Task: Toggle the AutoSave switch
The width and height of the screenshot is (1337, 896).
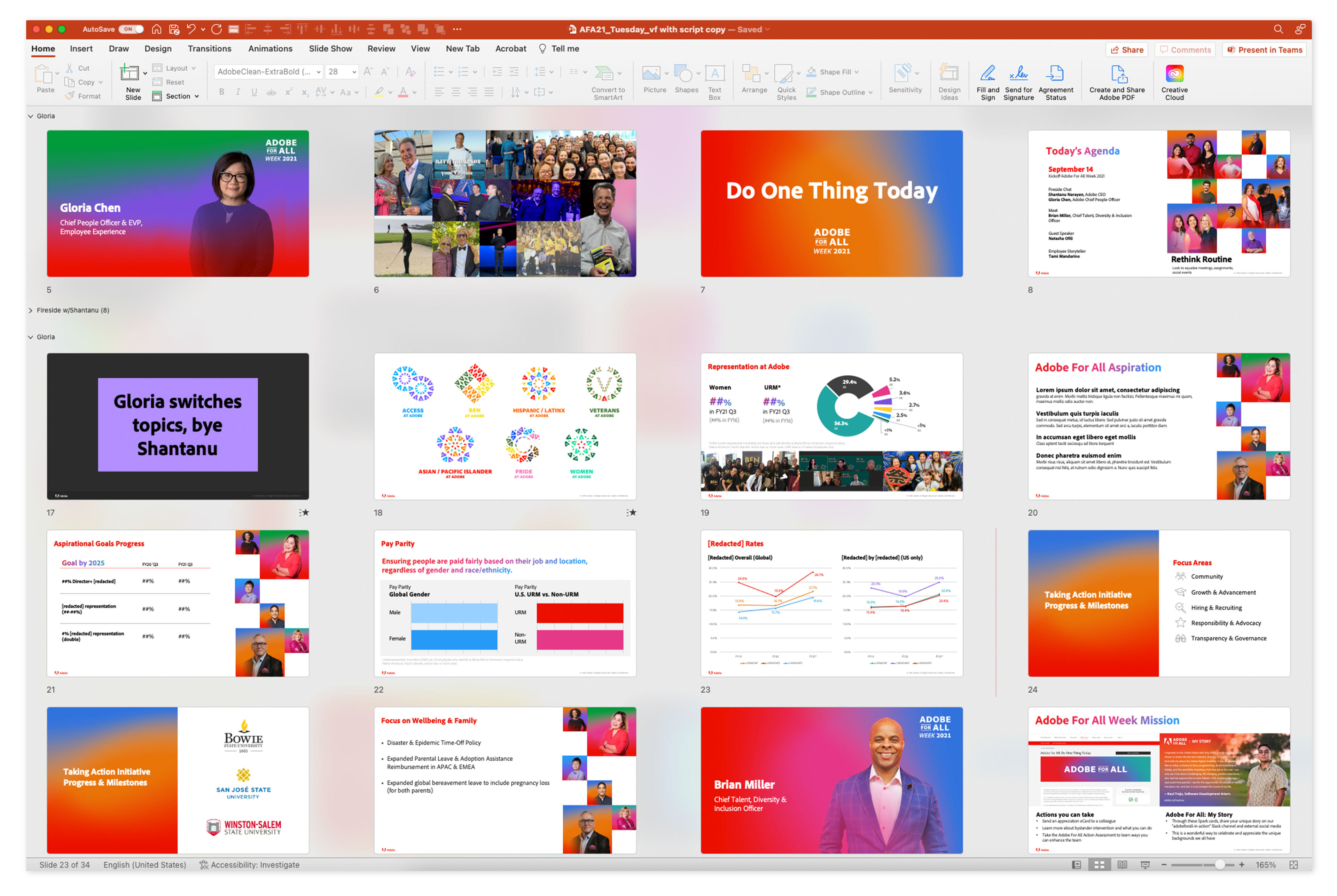Action: (x=131, y=29)
